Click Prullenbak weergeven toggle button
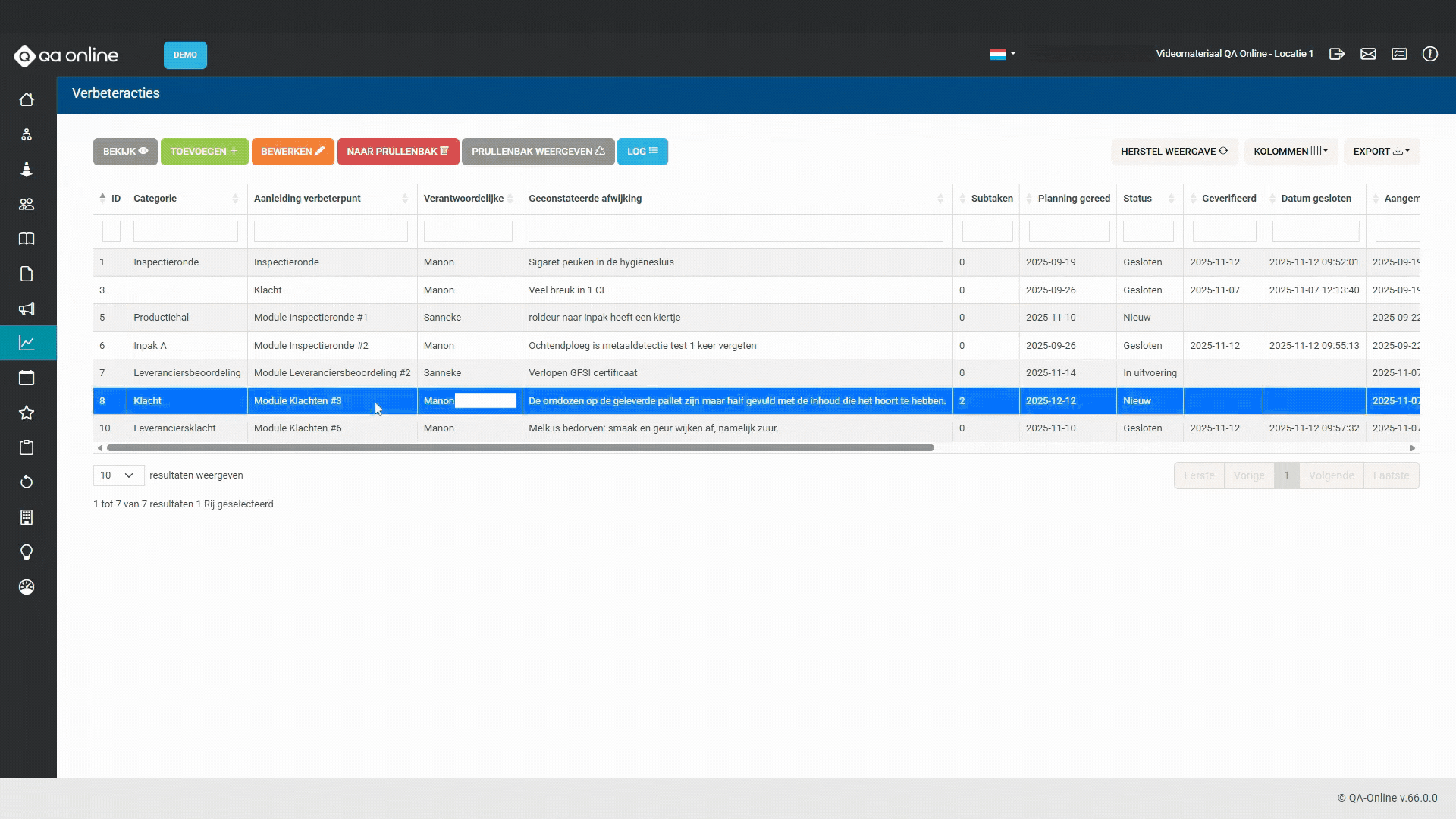1456x819 pixels. 538,152
